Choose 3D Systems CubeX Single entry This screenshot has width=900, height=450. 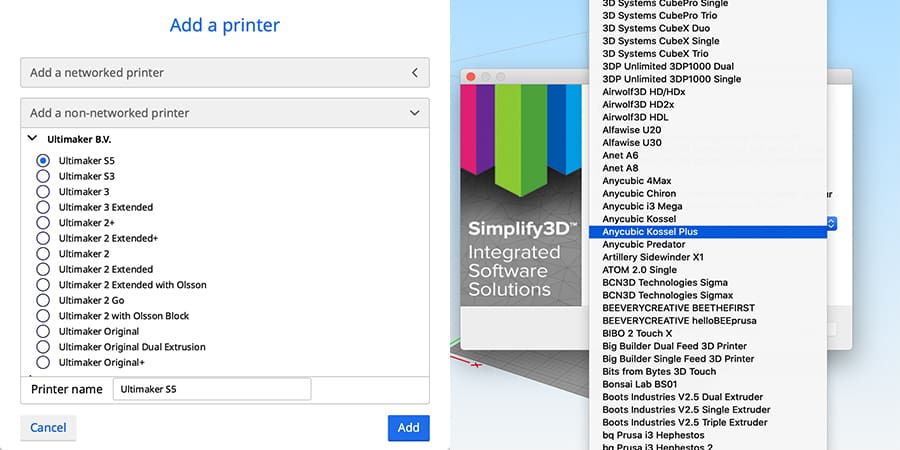[x=708, y=41]
